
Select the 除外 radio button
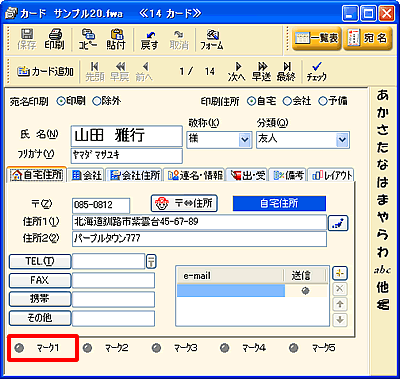pyautogui.click(x=96, y=101)
